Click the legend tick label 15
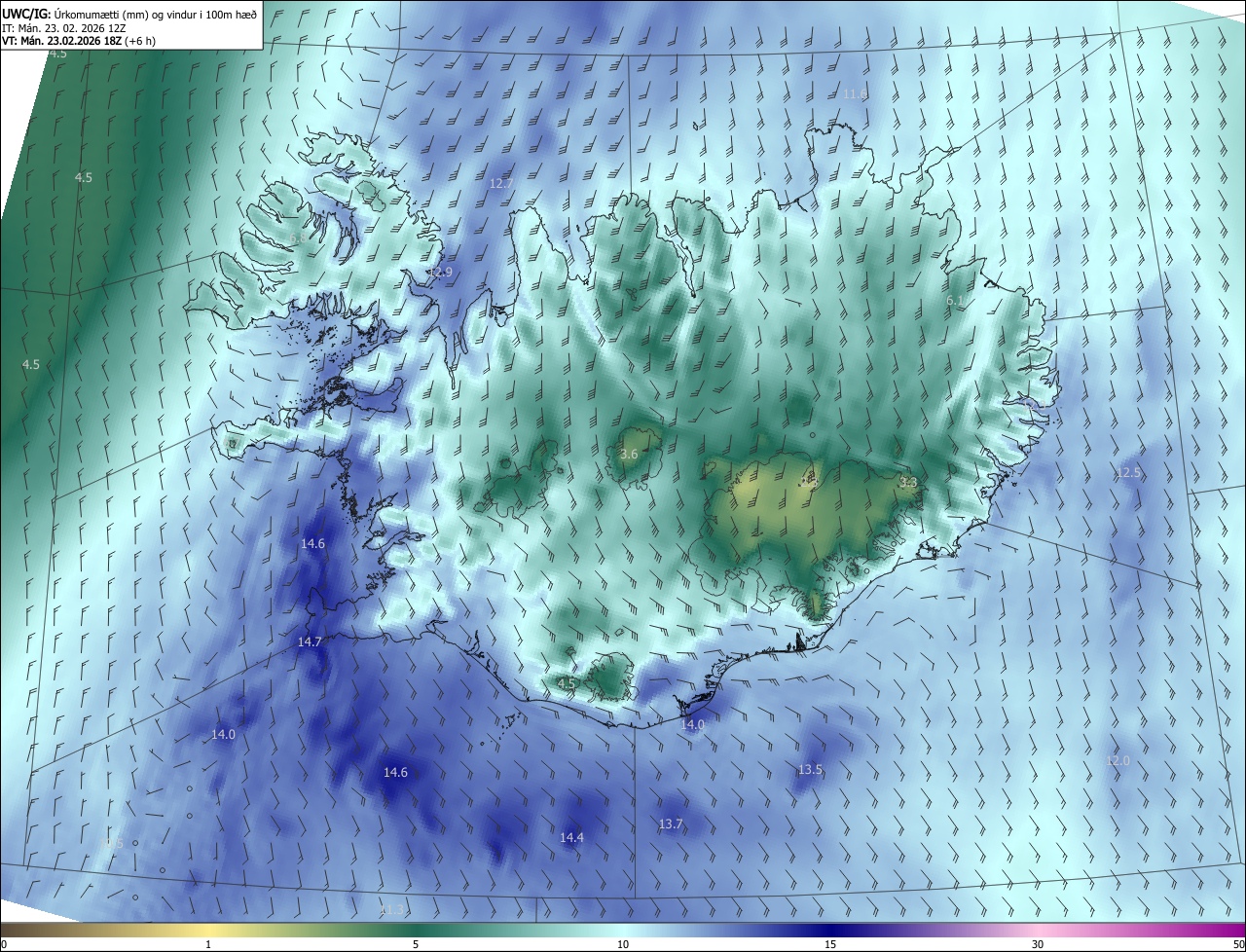This screenshot has width=1246, height=952. coord(830,944)
